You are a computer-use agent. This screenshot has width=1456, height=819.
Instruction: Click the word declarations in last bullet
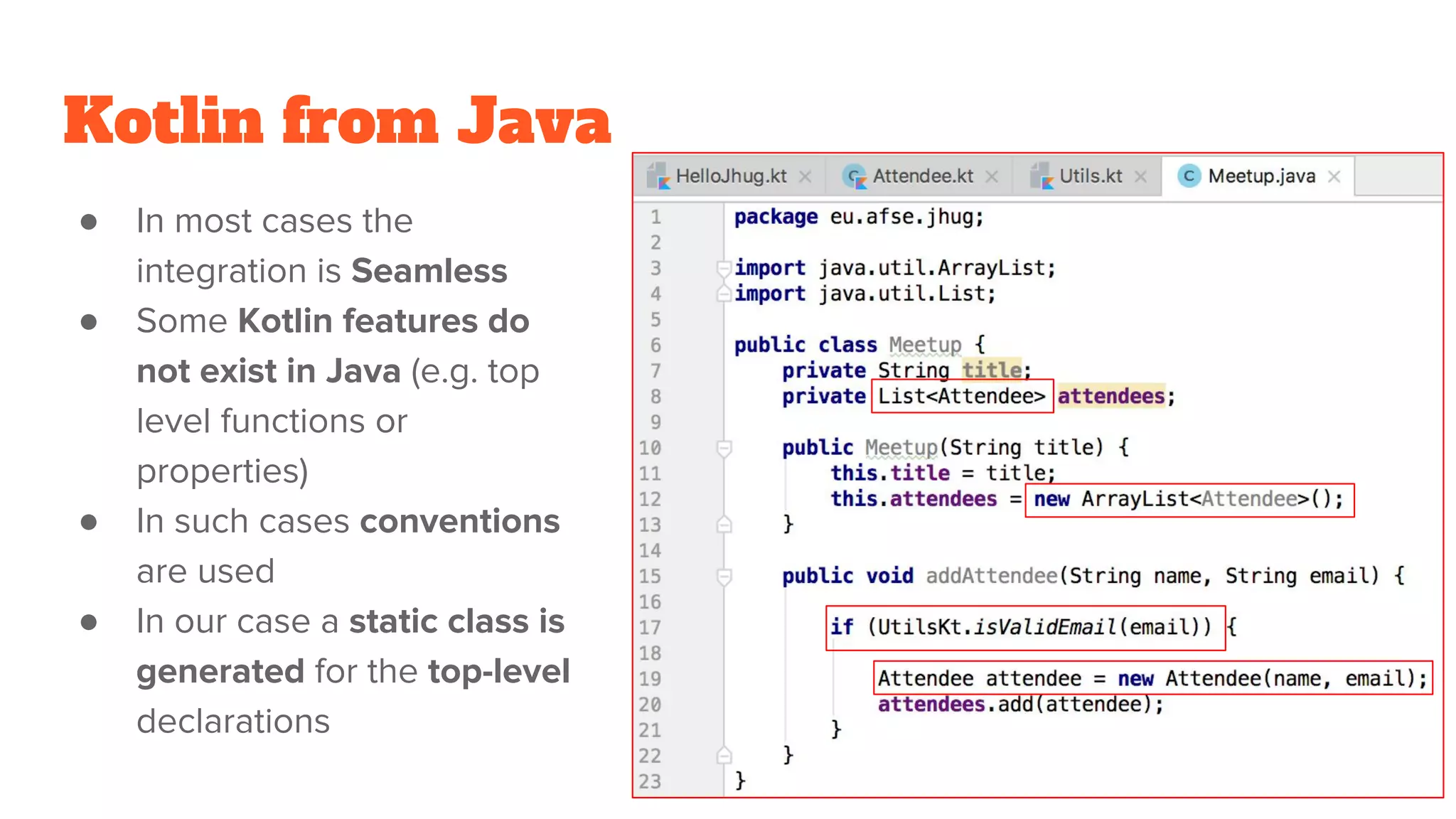(x=233, y=721)
